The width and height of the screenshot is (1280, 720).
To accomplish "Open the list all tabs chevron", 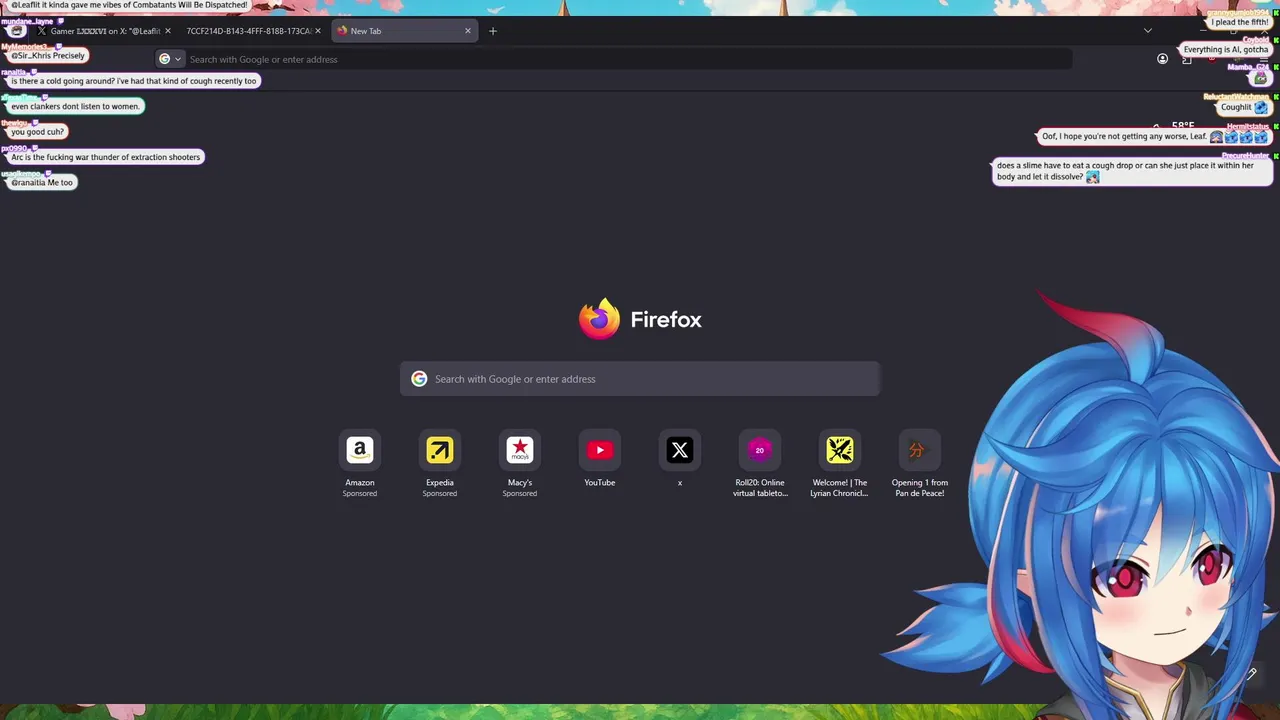I will pyautogui.click(x=1147, y=30).
